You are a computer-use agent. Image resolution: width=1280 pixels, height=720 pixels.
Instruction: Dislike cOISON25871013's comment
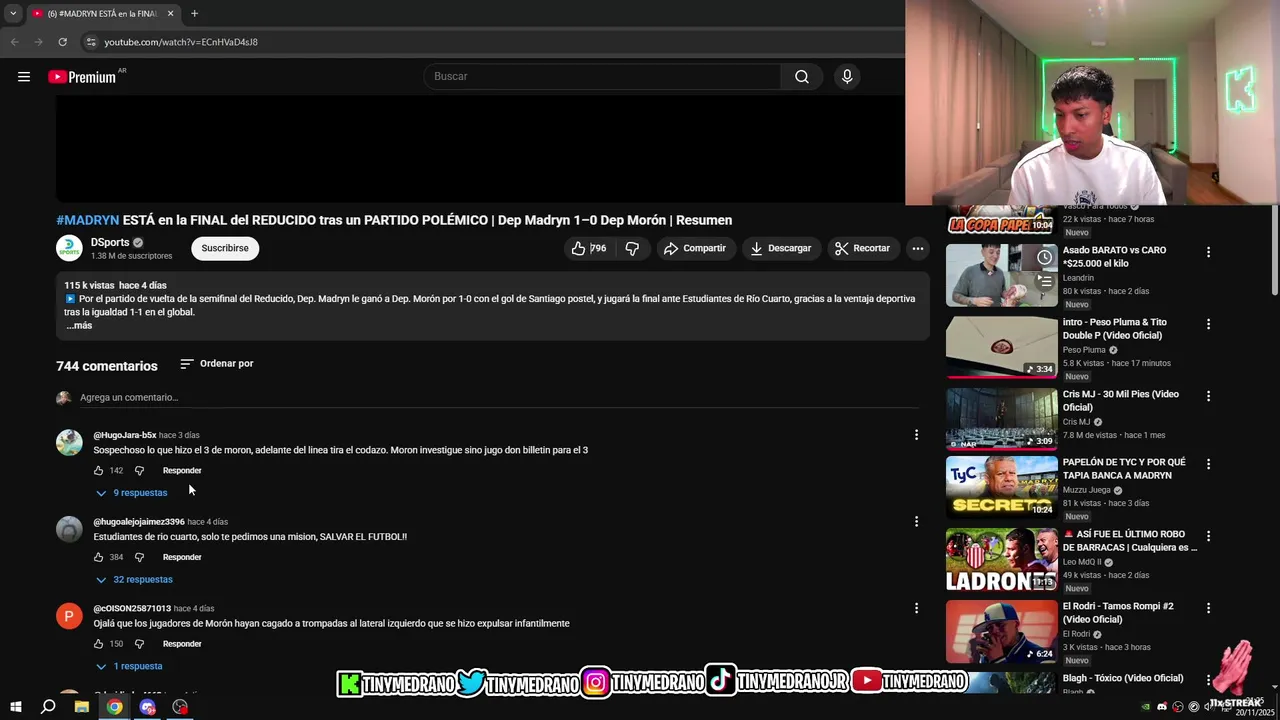139,645
